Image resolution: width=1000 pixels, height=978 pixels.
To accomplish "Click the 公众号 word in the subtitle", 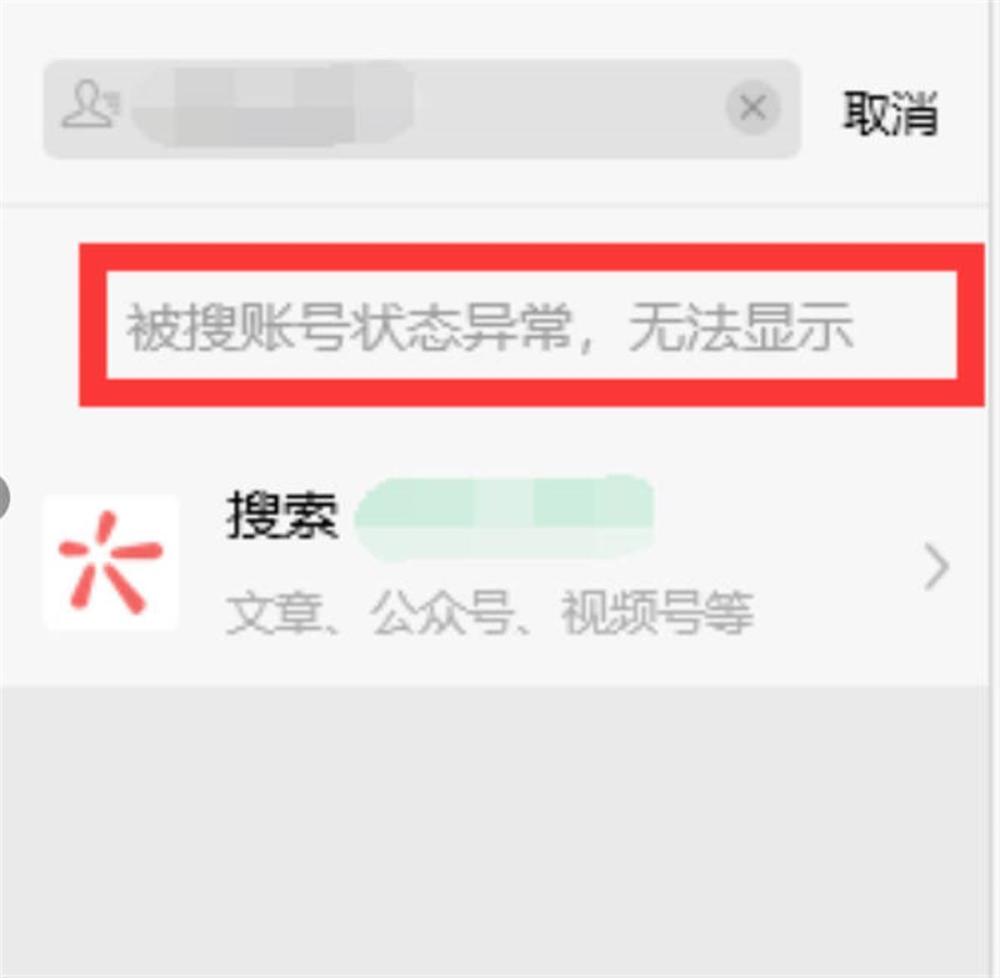I will tap(441, 613).
